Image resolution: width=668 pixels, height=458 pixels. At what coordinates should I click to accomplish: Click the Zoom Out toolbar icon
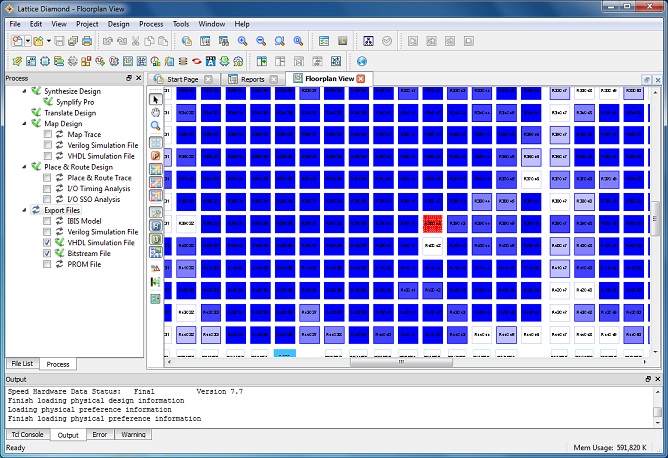pyautogui.click(x=261, y=41)
